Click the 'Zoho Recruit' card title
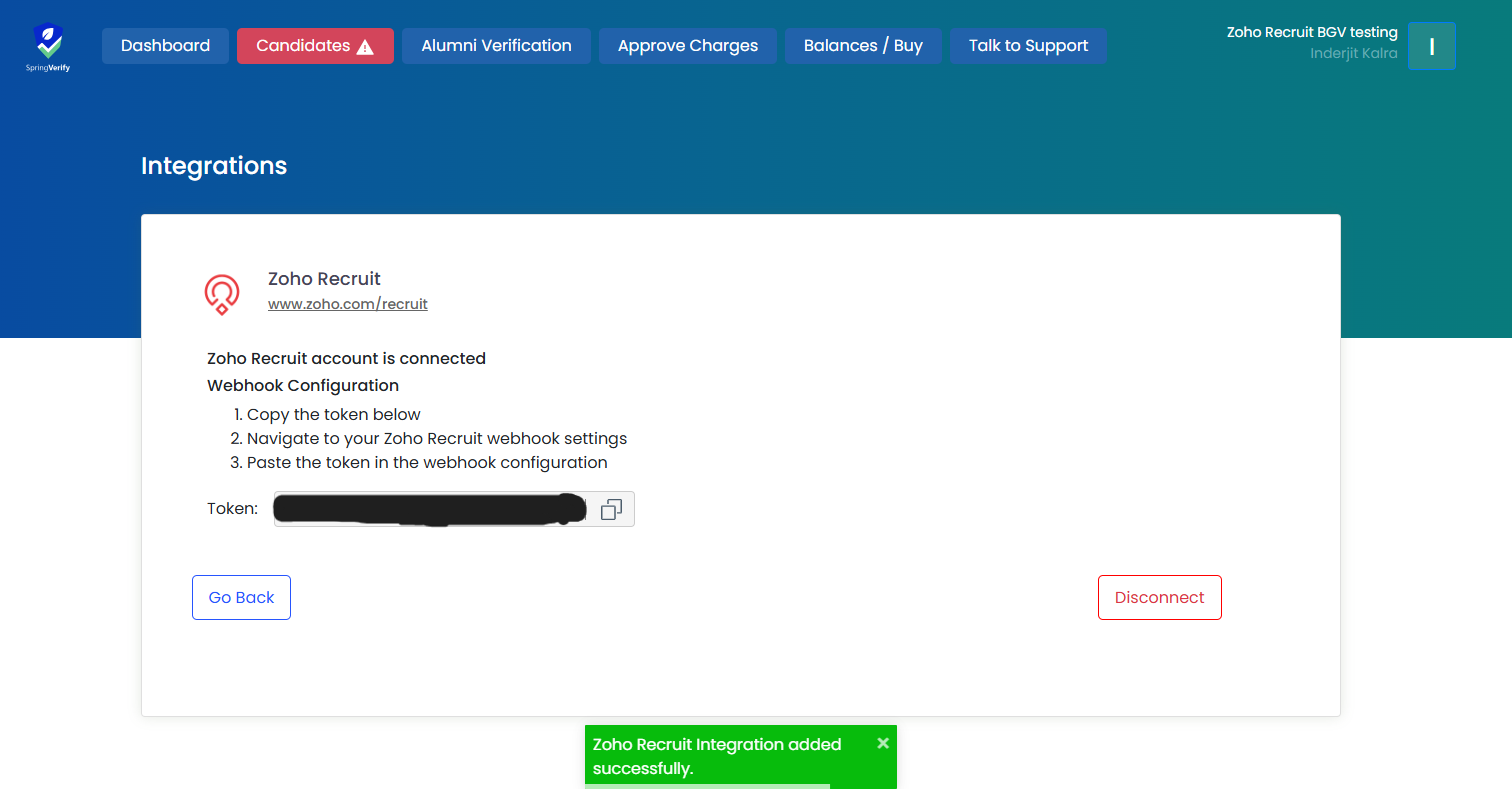Image resolution: width=1512 pixels, height=789 pixels. click(324, 279)
